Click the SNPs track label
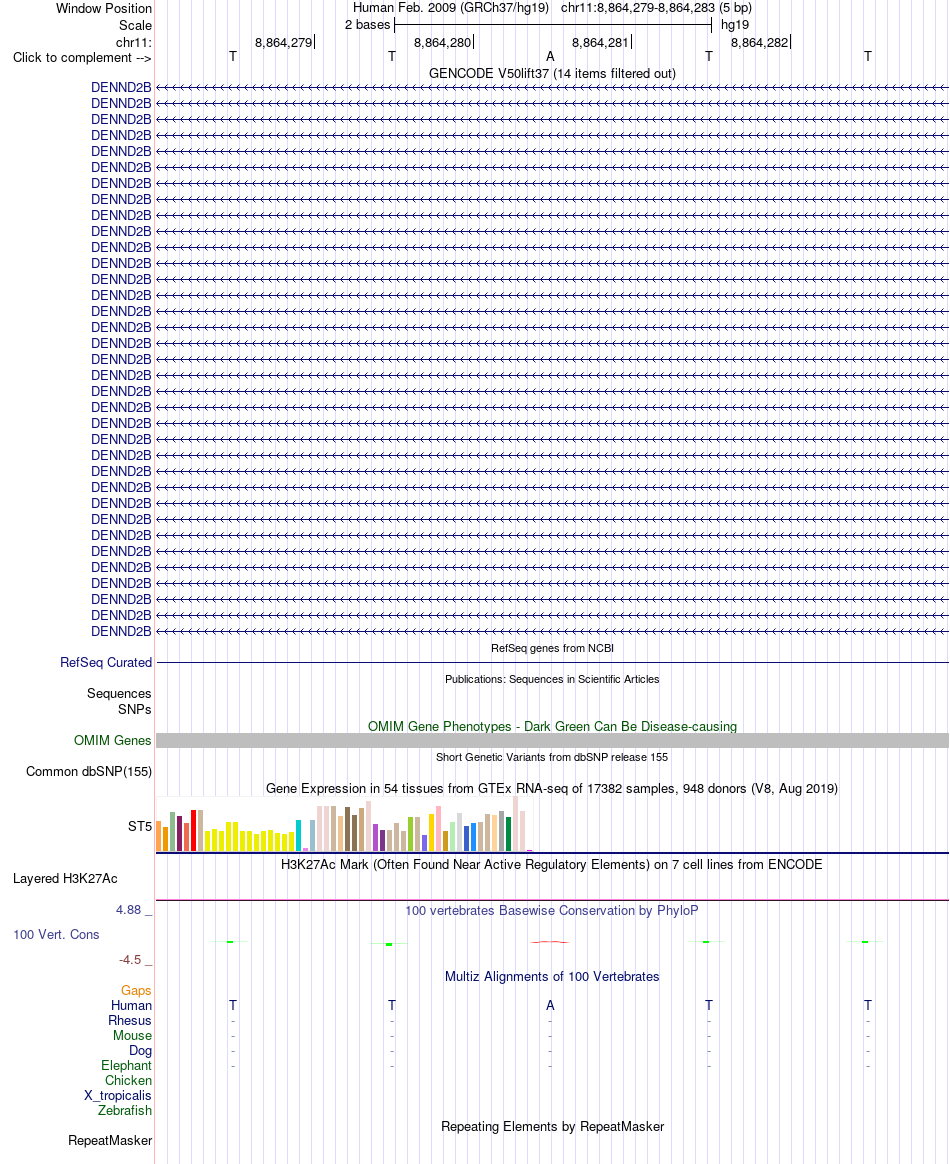The width and height of the screenshot is (950, 1164). pyautogui.click(x=134, y=710)
